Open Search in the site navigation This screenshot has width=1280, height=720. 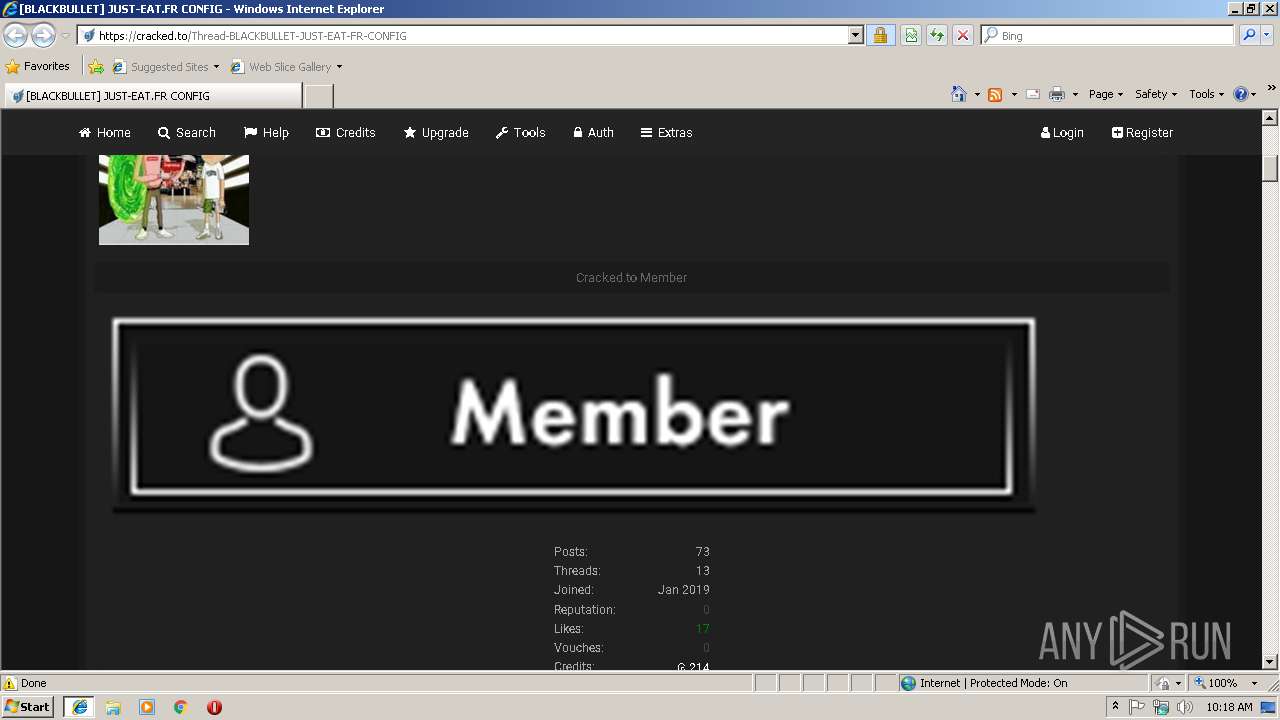[x=187, y=132]
